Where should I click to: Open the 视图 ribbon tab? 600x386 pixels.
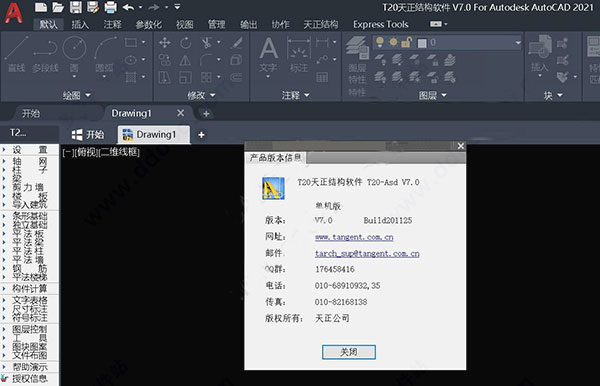click(184, 24)
